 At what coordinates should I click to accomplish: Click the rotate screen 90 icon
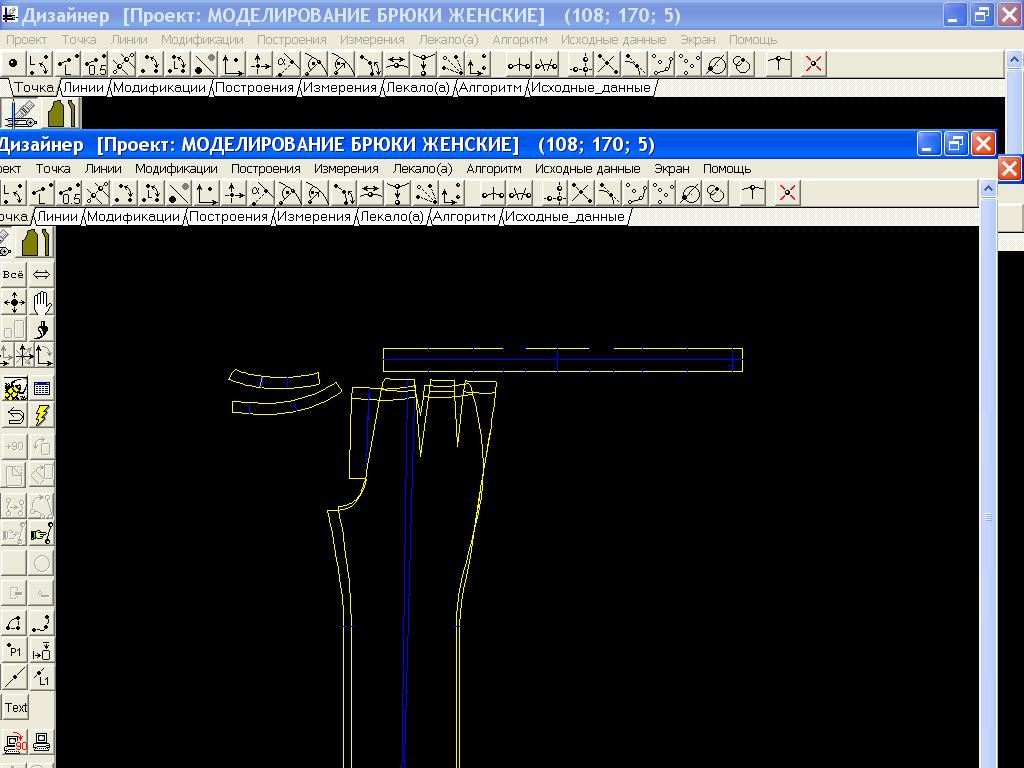(x=13, y=743)
